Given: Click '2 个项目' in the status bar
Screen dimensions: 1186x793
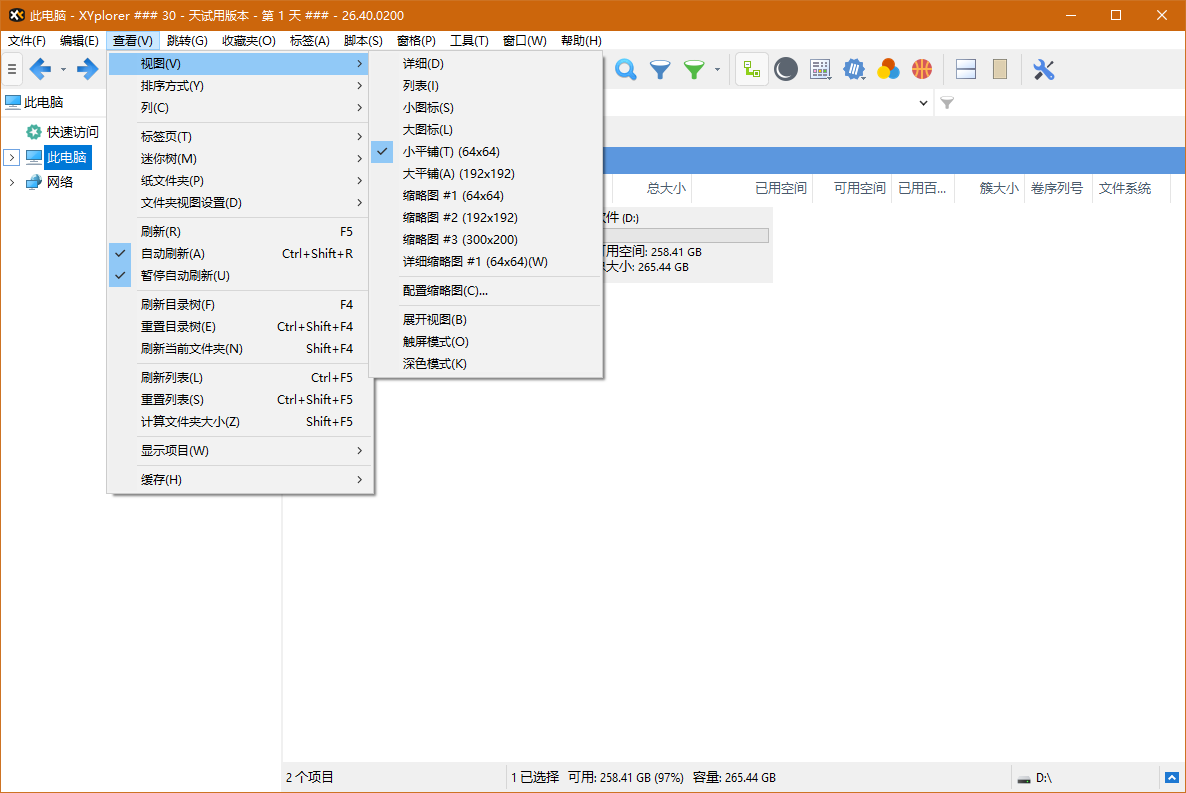Looking at the screenshot, I should (309, 777).
